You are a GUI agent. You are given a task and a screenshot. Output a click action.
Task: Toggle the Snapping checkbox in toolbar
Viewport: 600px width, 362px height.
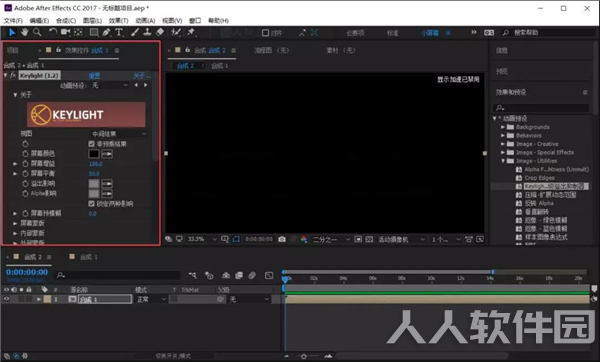coord(265,33)
